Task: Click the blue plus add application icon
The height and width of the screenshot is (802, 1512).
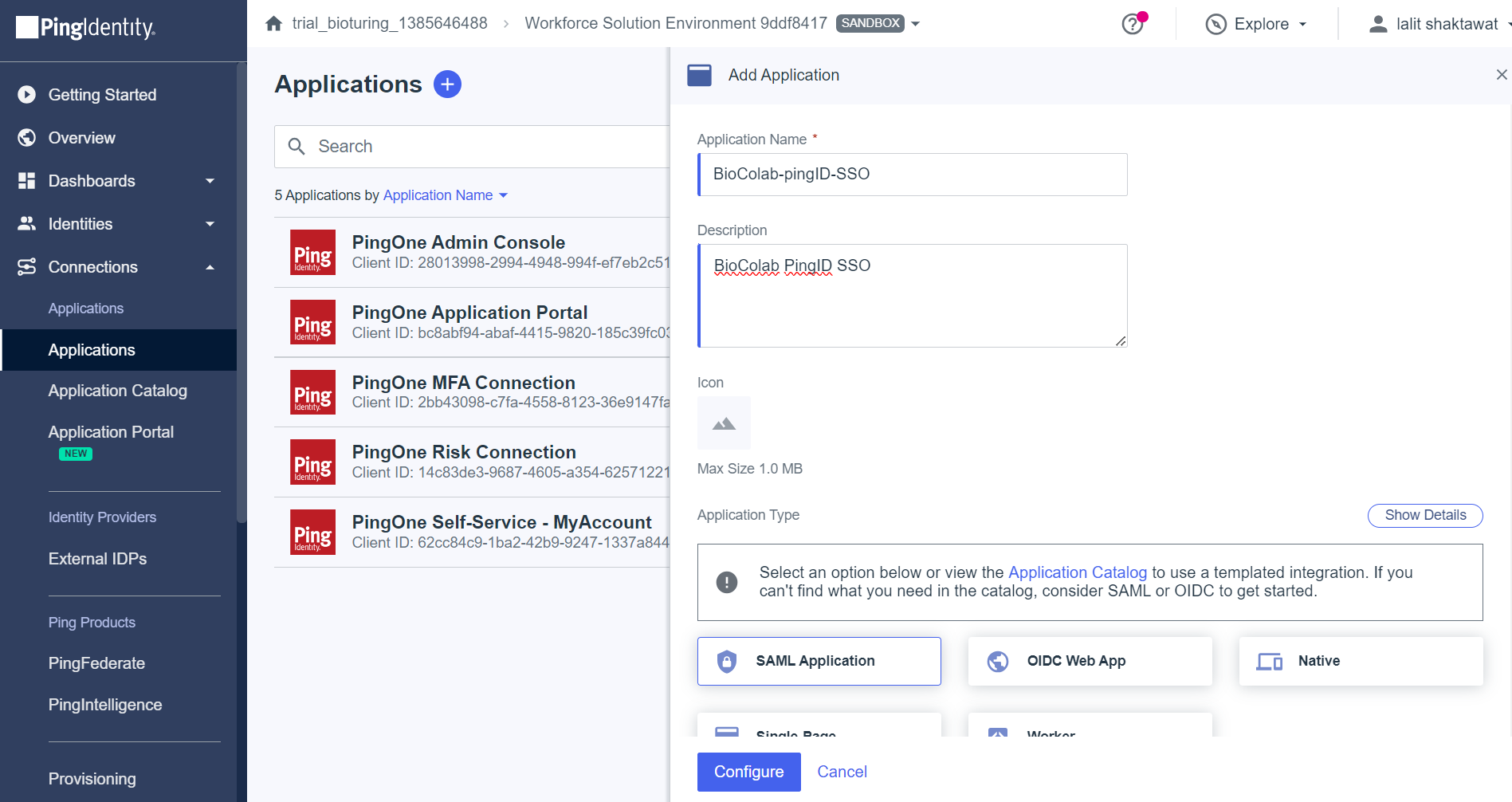Action: [x=447, y=84]
